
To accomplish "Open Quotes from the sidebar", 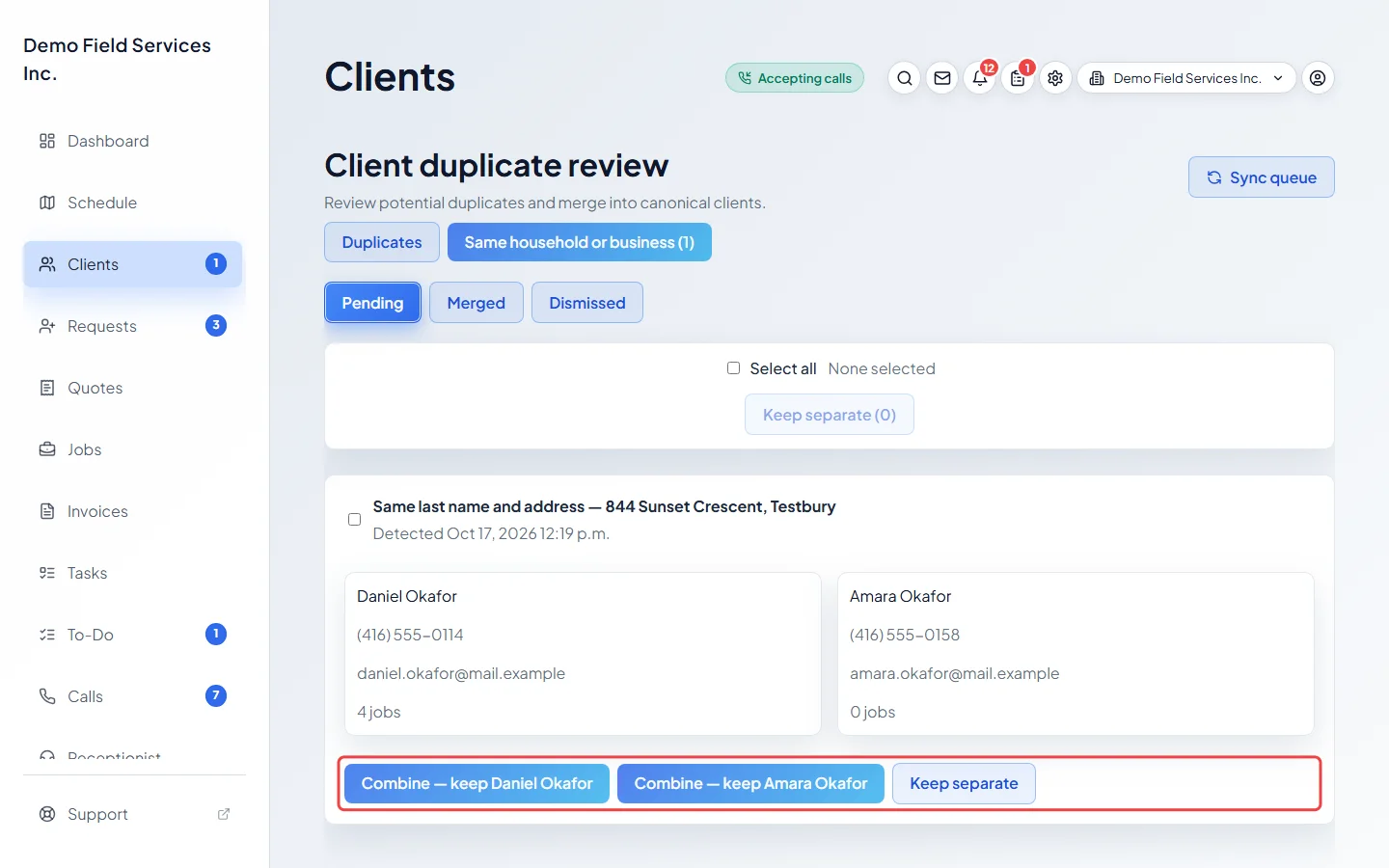I will [133, 388].
